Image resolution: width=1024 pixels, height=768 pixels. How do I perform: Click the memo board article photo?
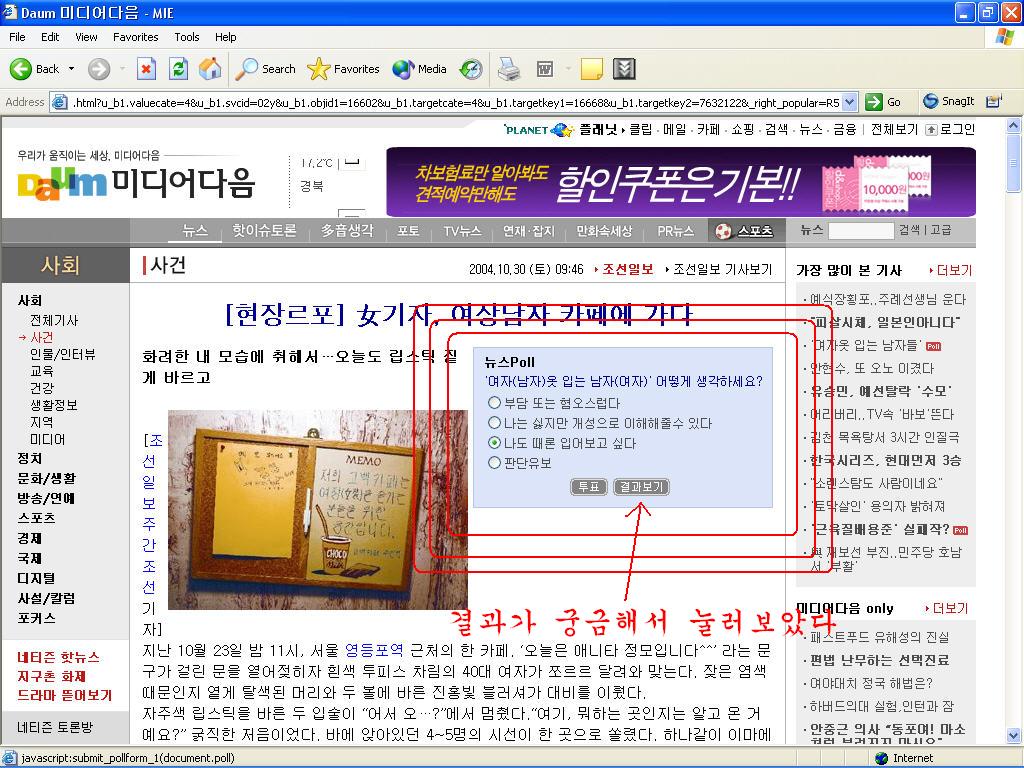coord(317,509)
